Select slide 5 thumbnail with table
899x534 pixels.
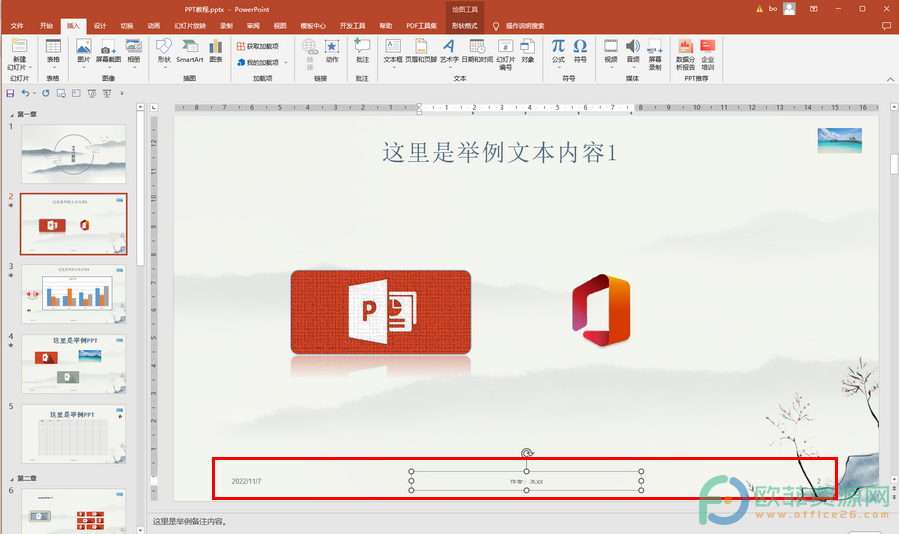pyautogui.click(x=73, y=434)
